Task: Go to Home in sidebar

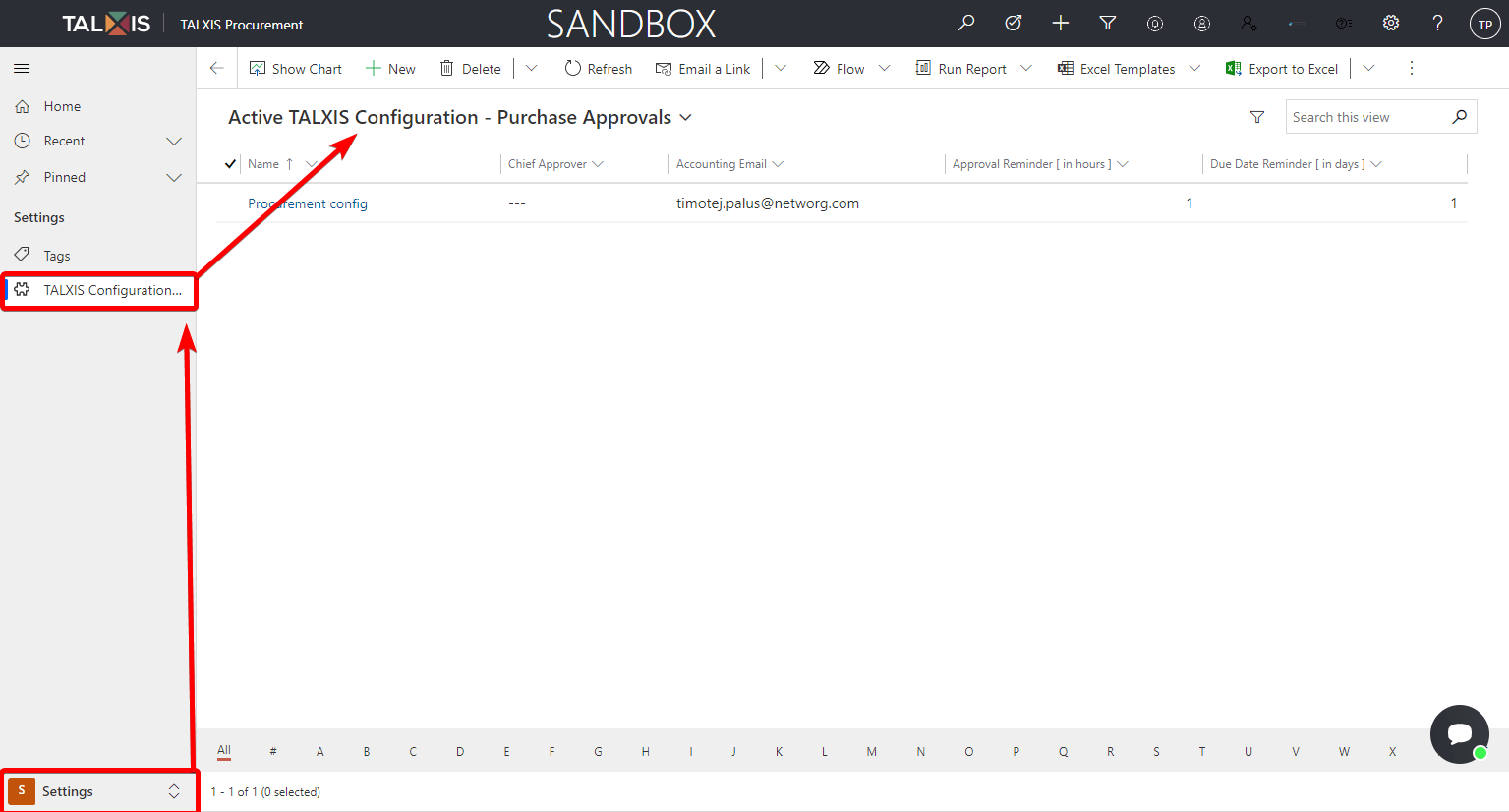Action: pos(62,106)
